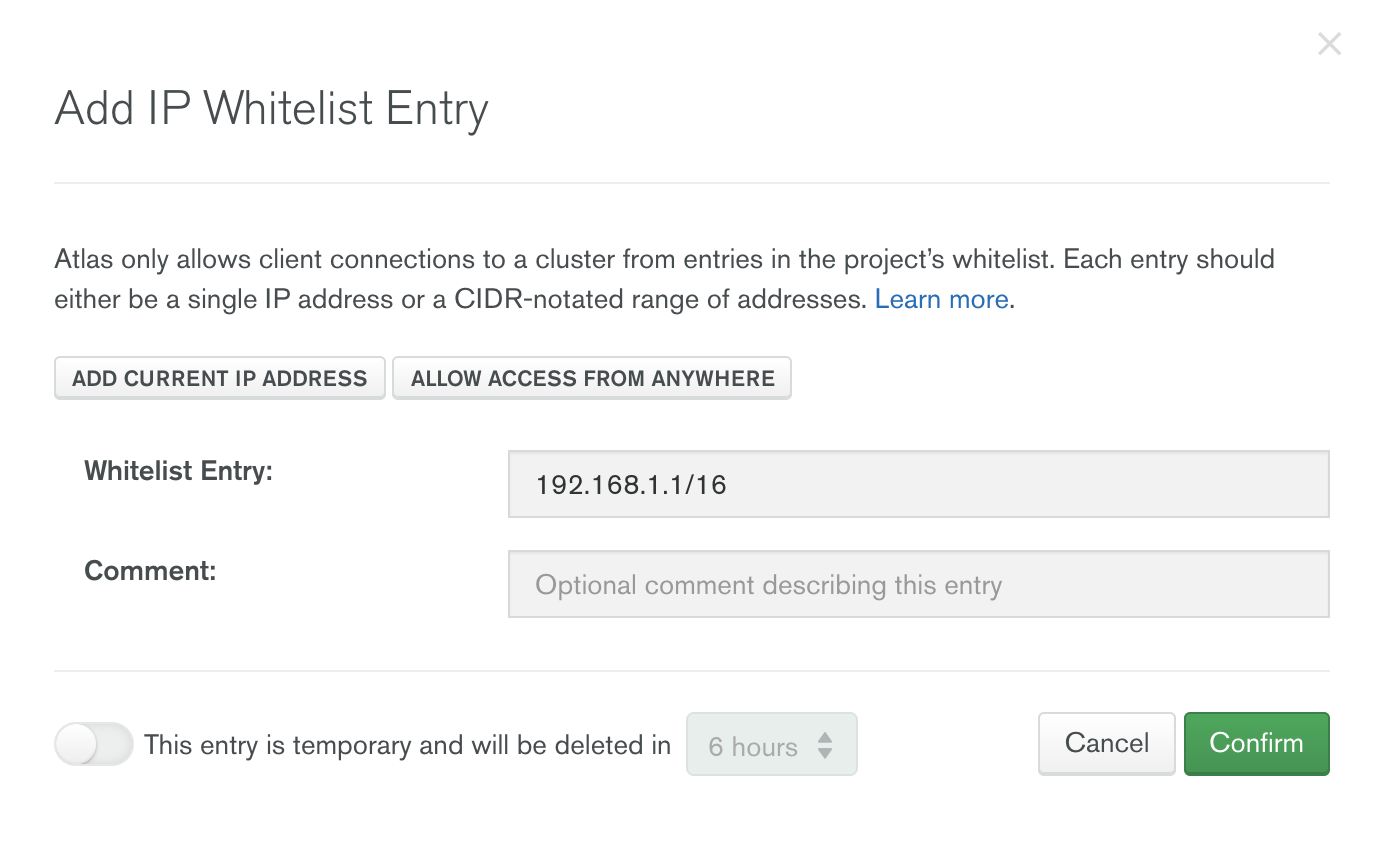Viewport: 1386px width, 844px height.
Task: Open the Learn more documentation link
Action: pyautogui.click(x=940, y=298)
